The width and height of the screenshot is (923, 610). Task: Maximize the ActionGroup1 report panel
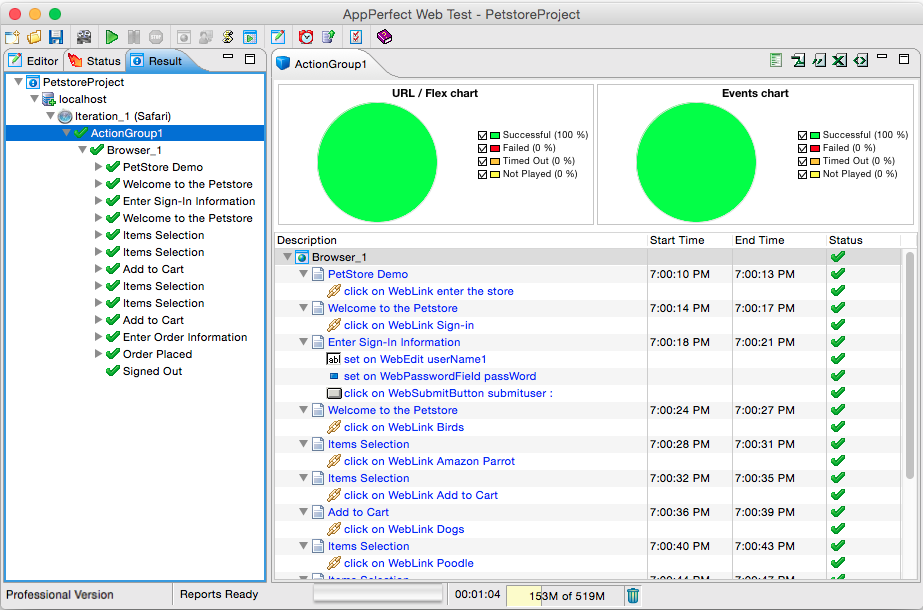[x=904, y=59]
